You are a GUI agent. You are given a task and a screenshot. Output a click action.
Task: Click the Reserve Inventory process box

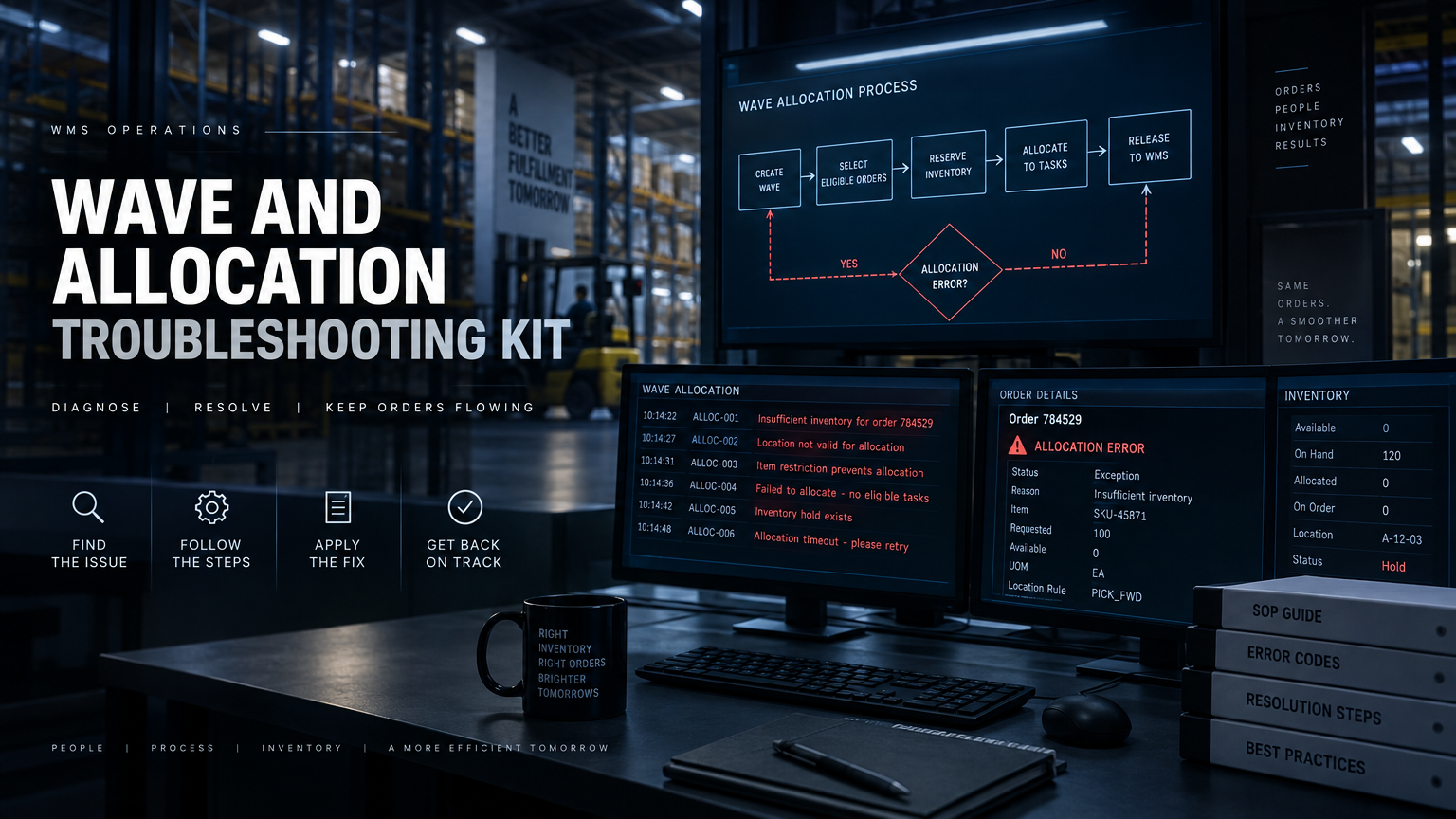[948, 164]
